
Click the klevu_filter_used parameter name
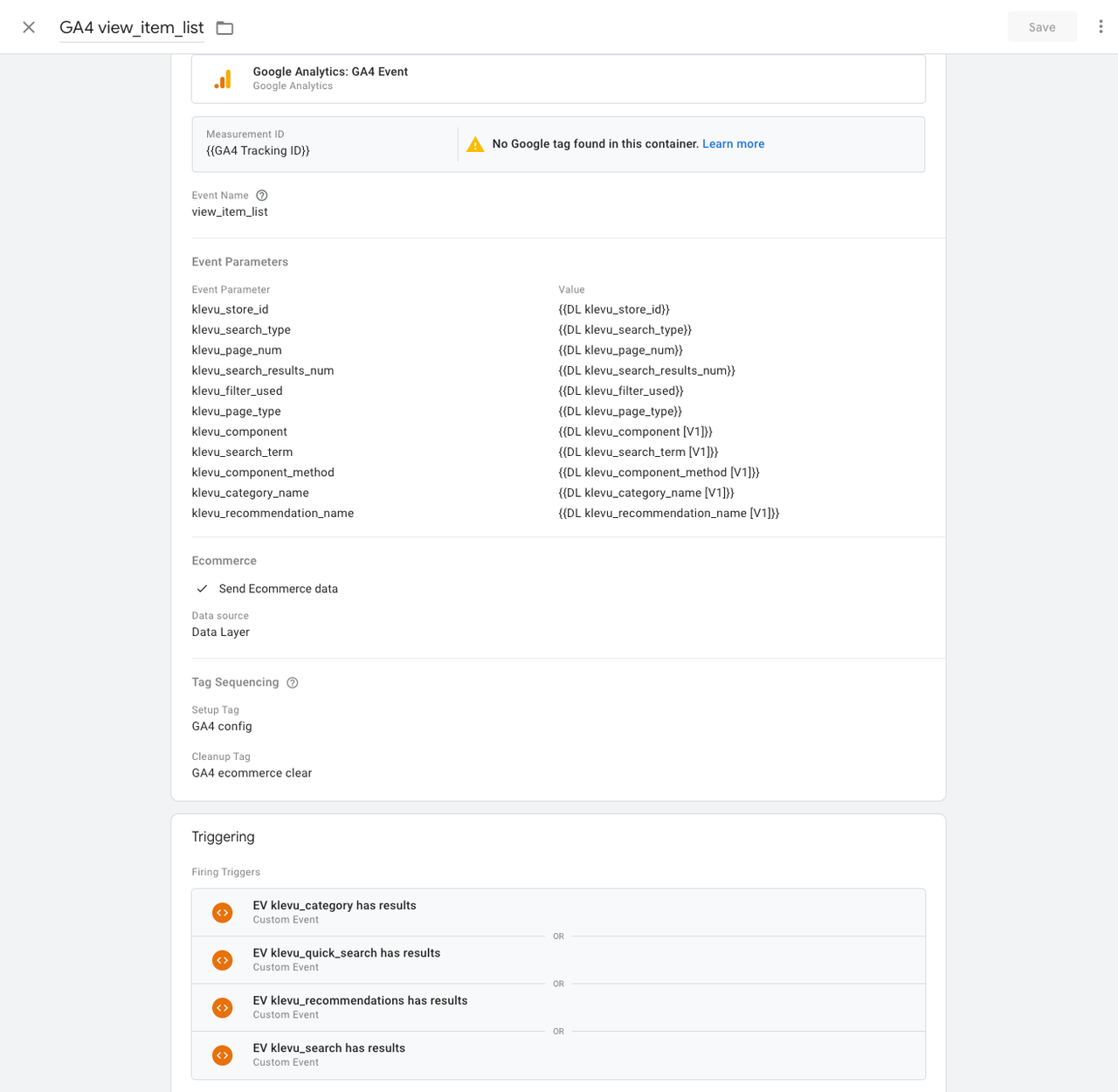pyautogui.click(x=238, y=390)
